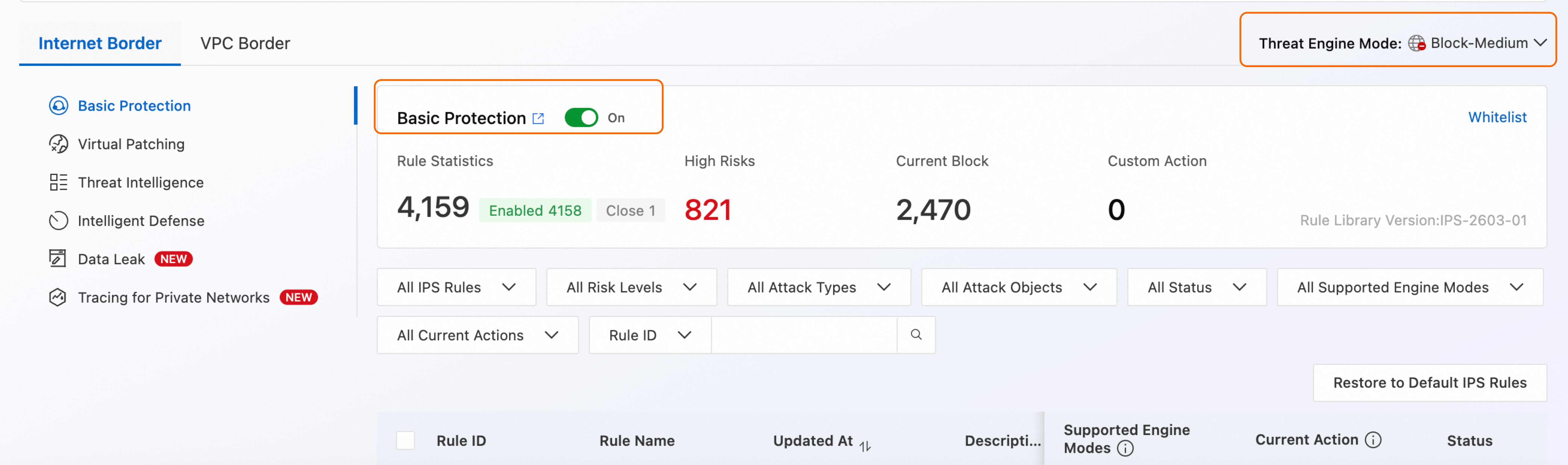Click Restore to Default IPS Rules
The width and height of the screenshot is (1568, 465).
[1429, 383]
